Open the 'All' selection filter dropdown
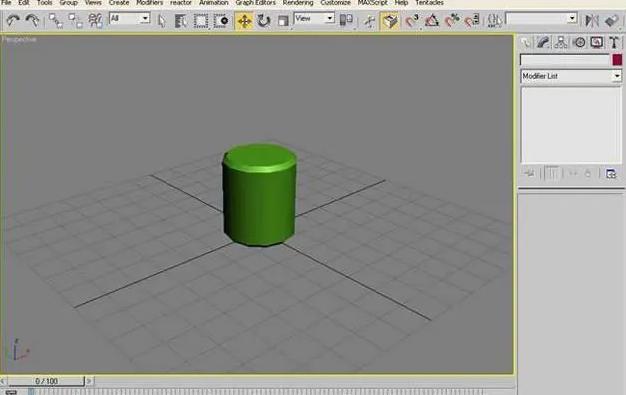The width and height of the screenshot is (626, 395). 130,18
